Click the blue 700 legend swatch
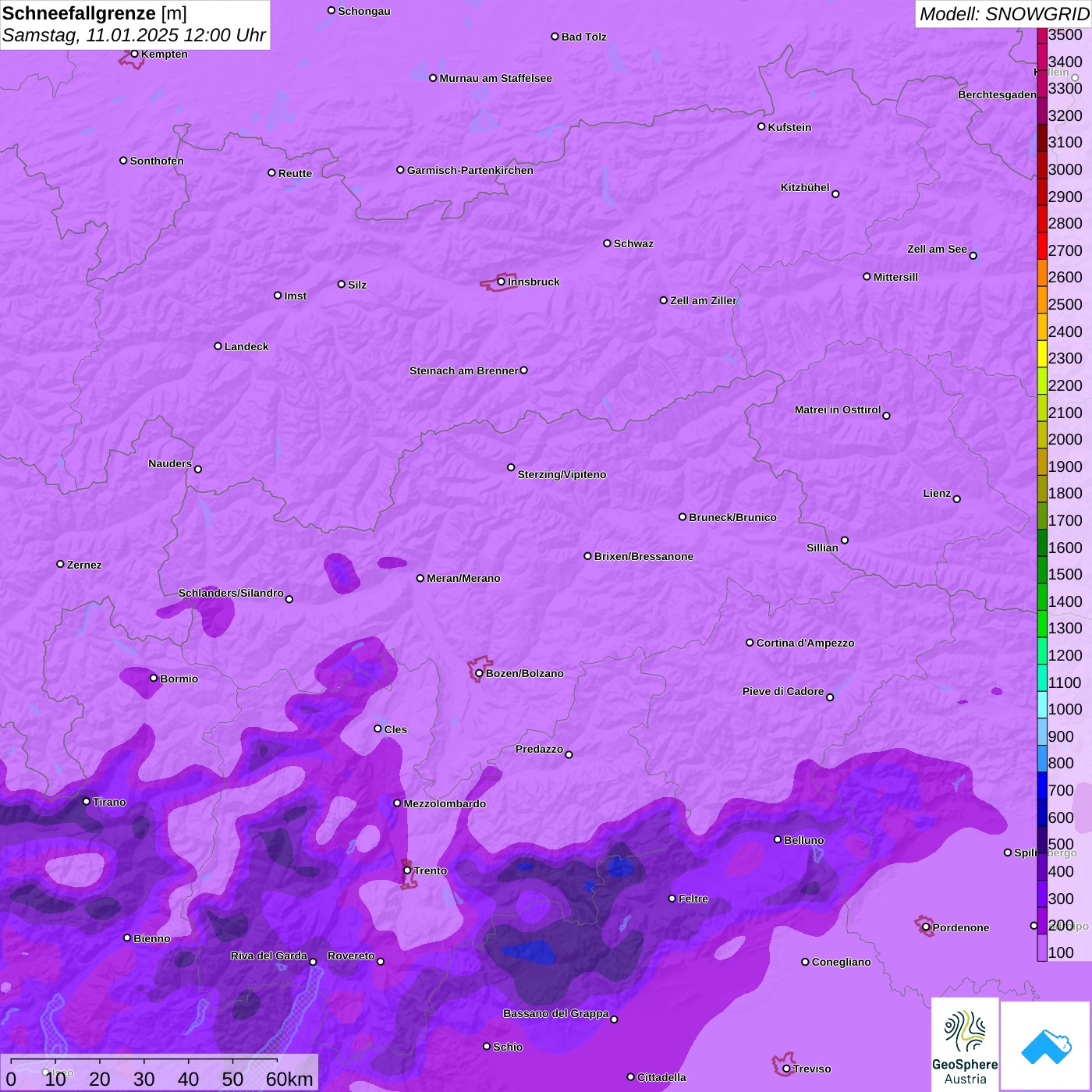1092x1092 pixels. pyautogui.click(x=1042, y=785)
